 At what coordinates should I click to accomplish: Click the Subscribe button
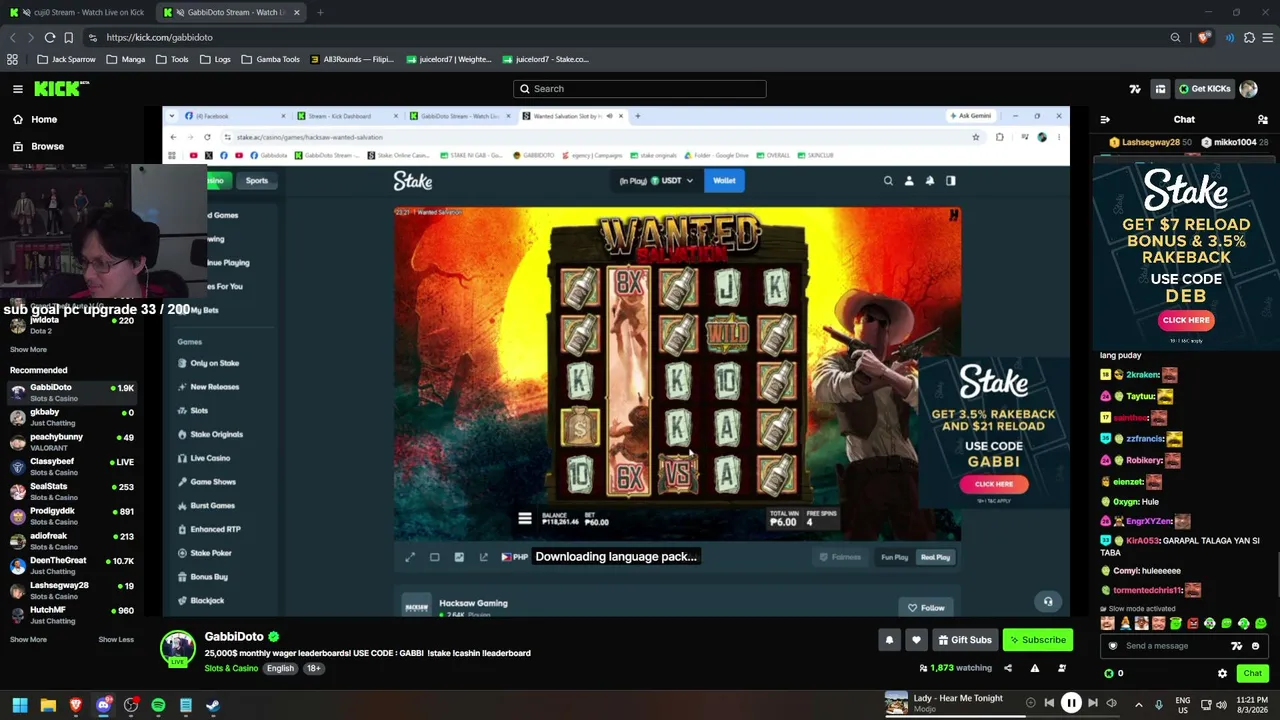[x=1037, y=640]
